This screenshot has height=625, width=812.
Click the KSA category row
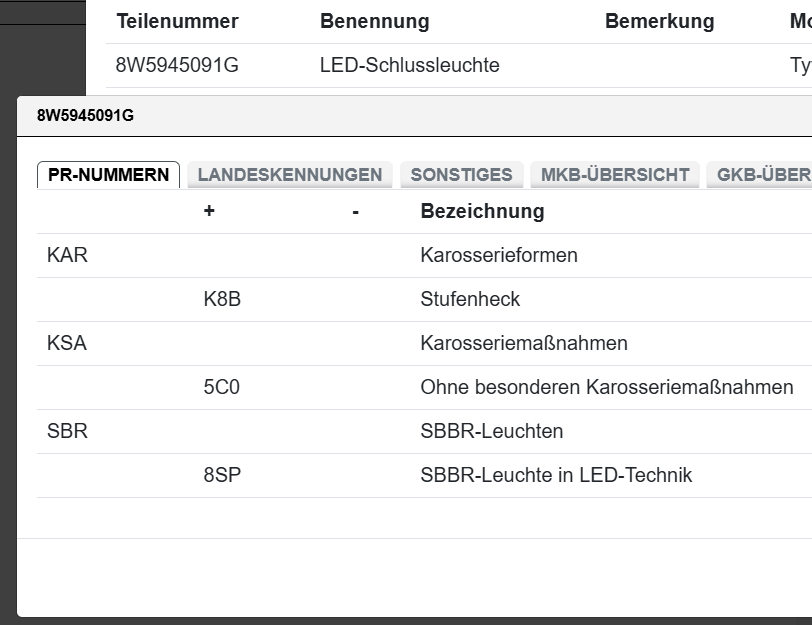coord(67,343)
